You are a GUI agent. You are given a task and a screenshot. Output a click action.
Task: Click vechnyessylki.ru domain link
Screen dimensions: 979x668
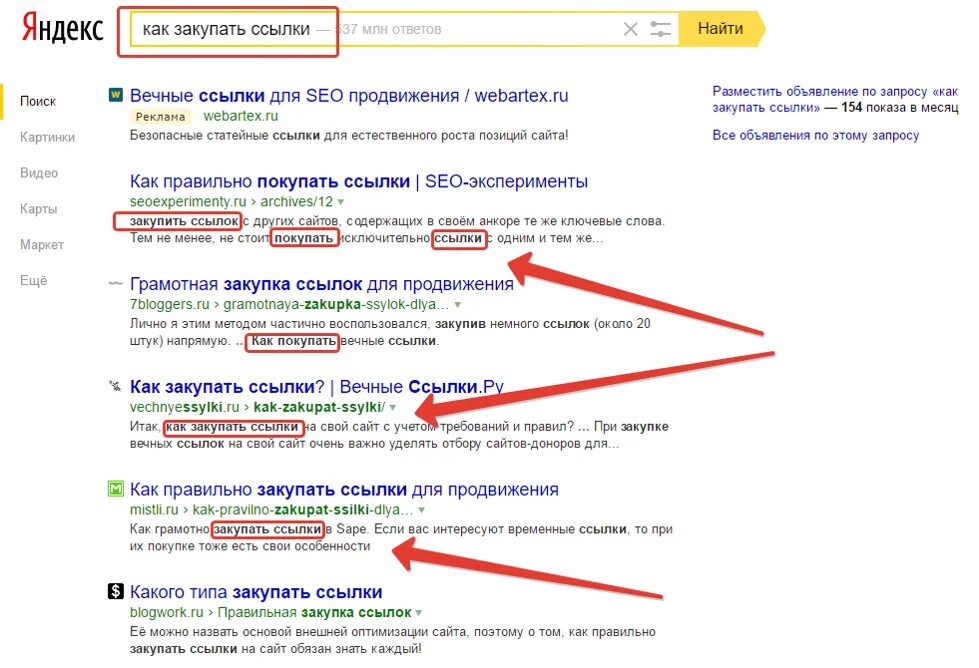tap(184, 407)
